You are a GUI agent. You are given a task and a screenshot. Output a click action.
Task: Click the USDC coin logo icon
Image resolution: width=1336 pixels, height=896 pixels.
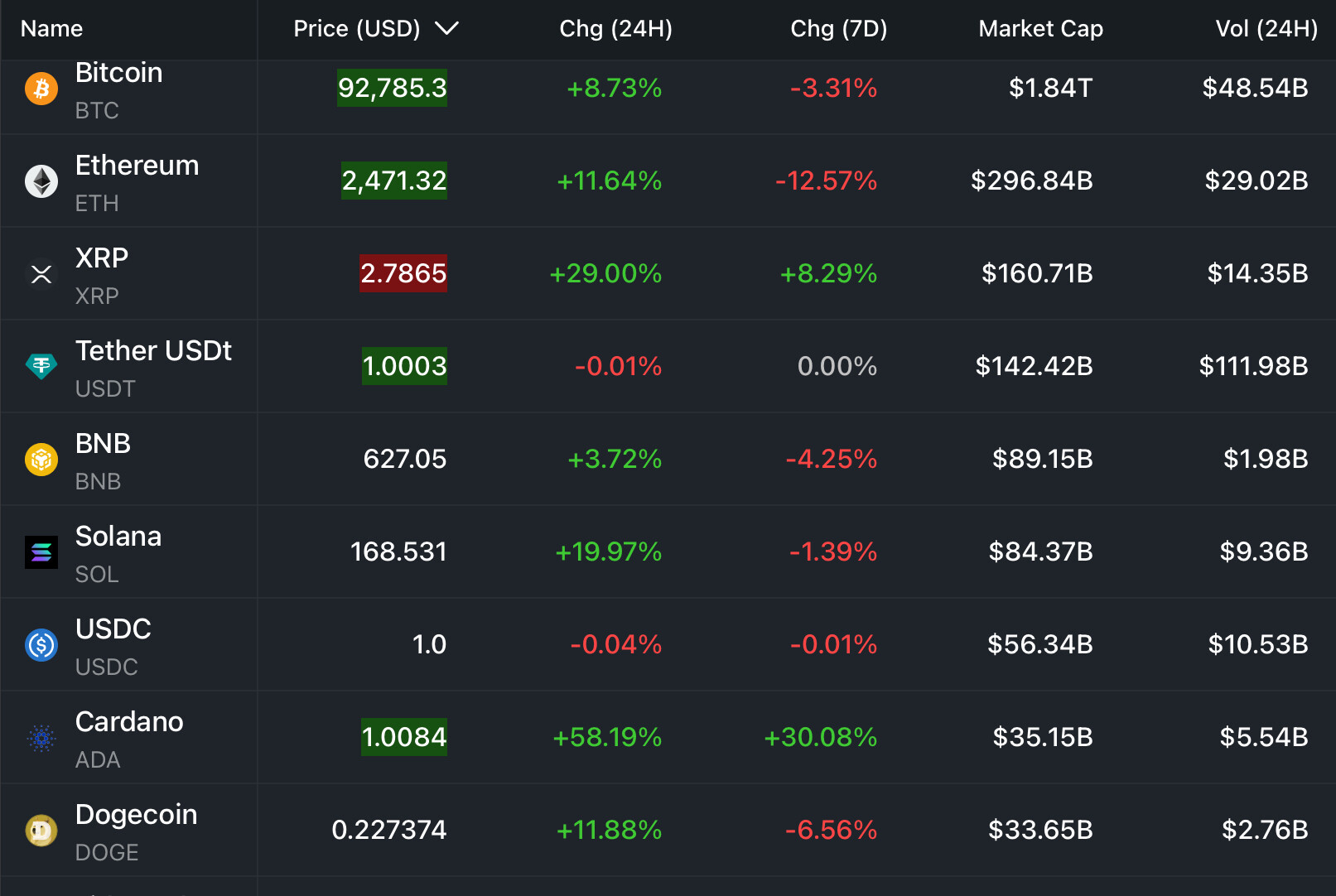point(41,645)
